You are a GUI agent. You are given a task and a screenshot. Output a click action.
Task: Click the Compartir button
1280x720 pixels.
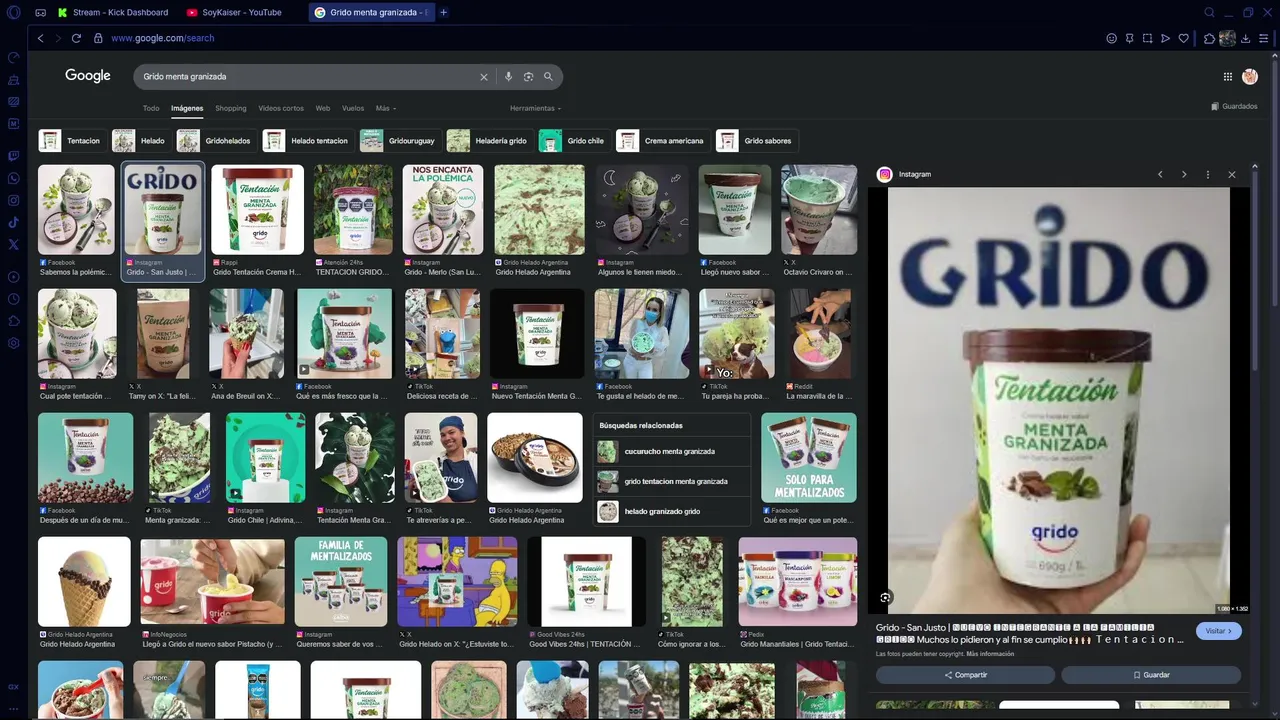click(x=965, y=675)
